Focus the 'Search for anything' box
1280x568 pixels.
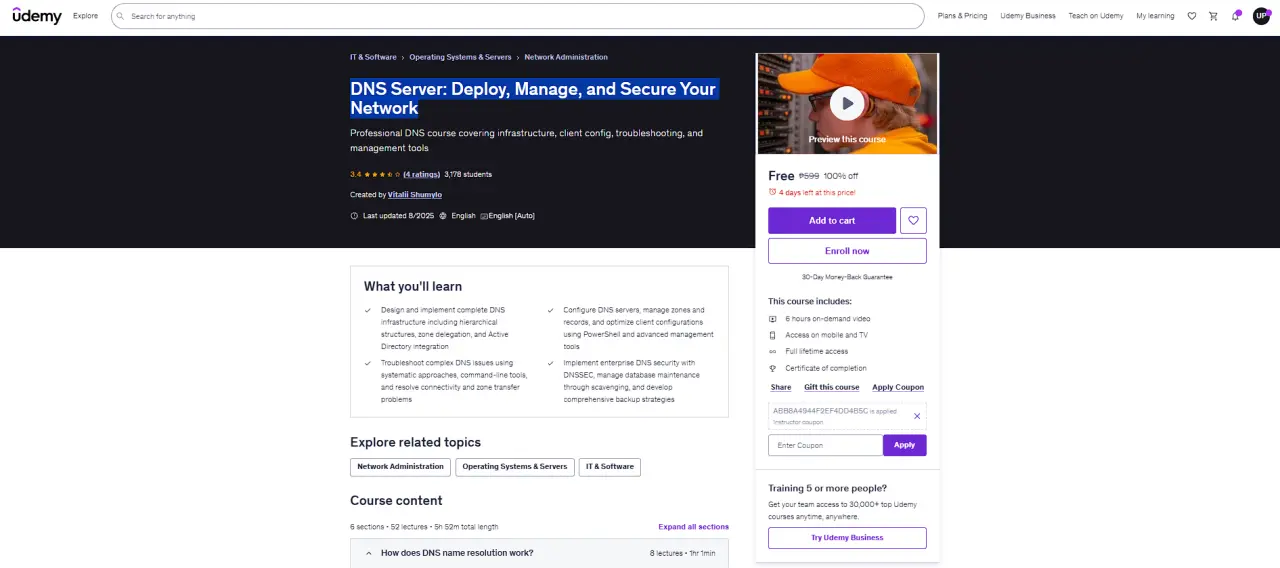(517, 16)
